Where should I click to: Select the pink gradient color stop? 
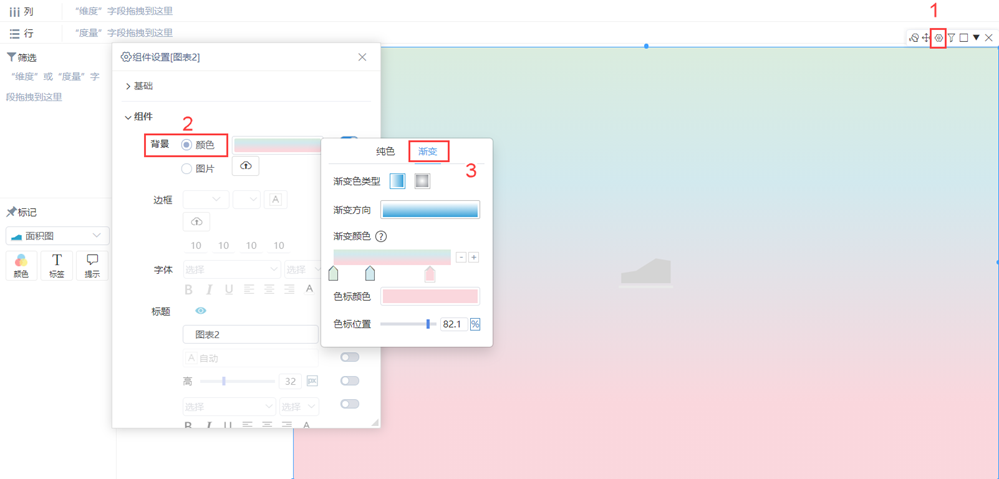coord(430,274)
